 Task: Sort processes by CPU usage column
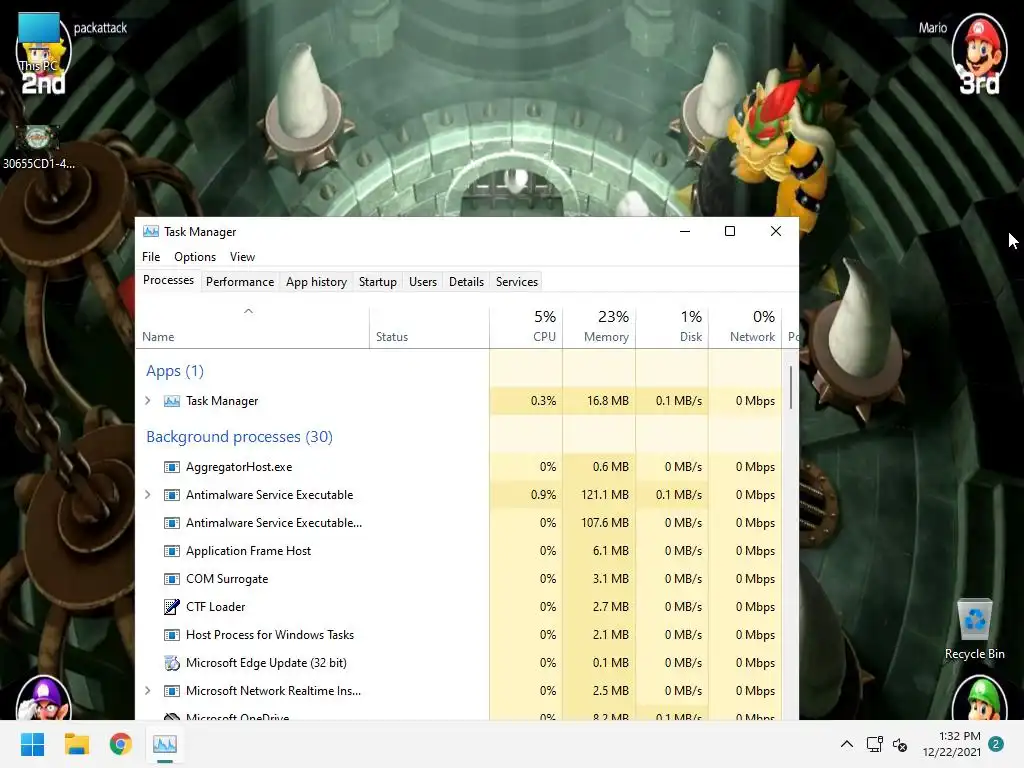(526, 328)
